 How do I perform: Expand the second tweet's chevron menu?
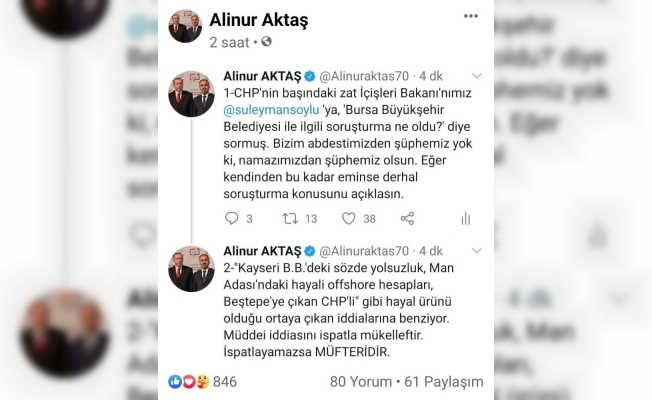pos(477,251)
